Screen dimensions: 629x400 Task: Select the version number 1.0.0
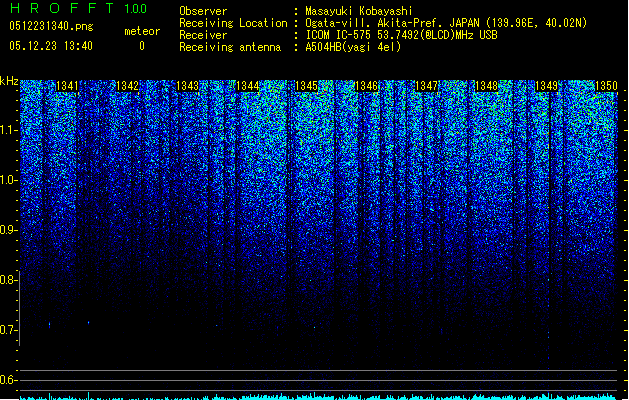coord(136,9)
